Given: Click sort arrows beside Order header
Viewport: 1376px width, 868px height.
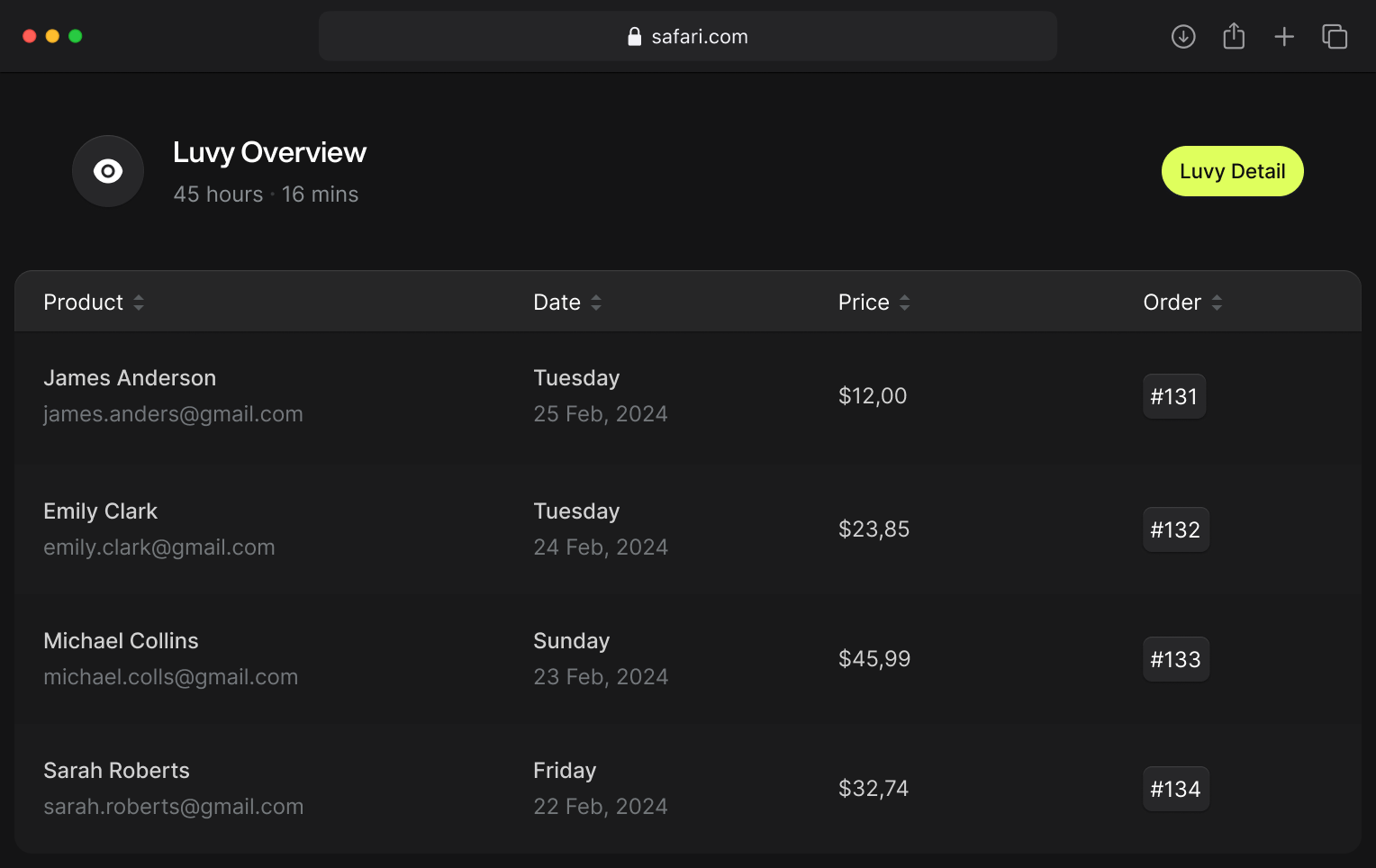Looking at the screenshot, I should point(1217,303).
